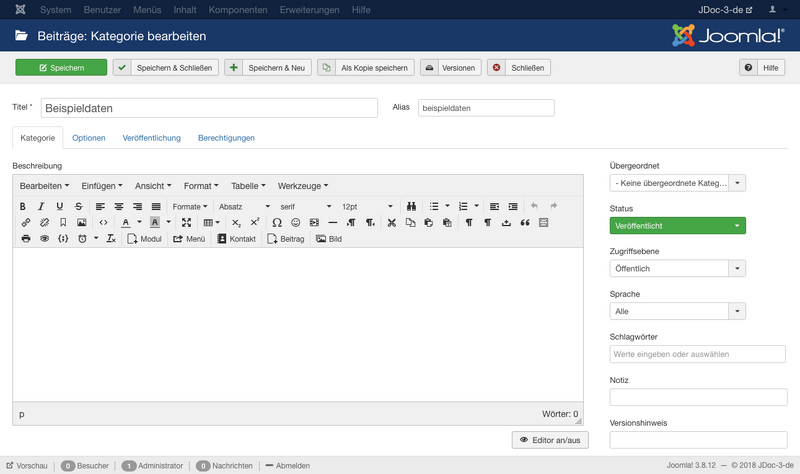
Task: Insert horizontal line
Action: tap(333, 222)
